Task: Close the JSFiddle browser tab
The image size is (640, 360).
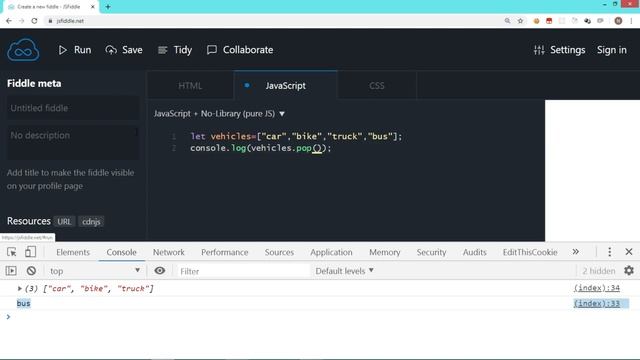Action: pos(93,7)
